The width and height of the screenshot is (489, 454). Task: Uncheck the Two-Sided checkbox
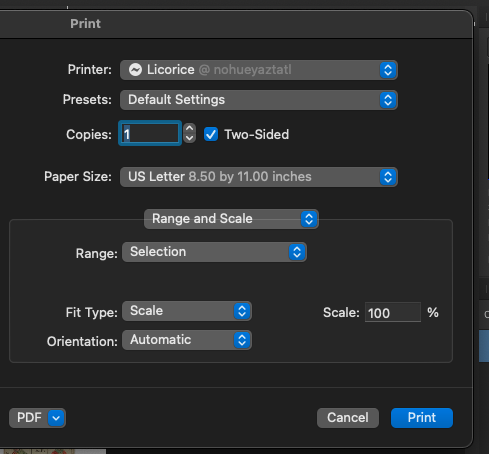click(211, 134)
